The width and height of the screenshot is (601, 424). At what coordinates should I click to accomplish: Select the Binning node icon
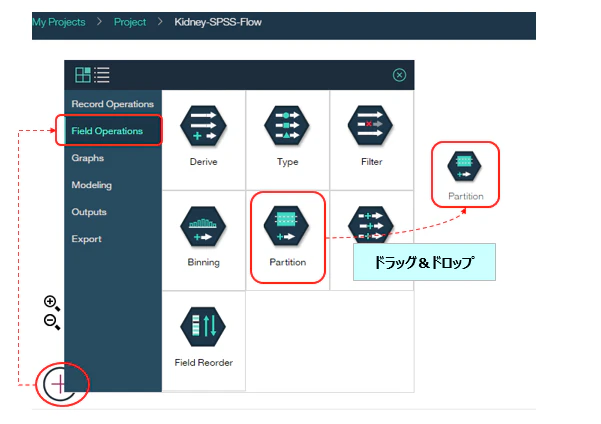tap(203, 226)
